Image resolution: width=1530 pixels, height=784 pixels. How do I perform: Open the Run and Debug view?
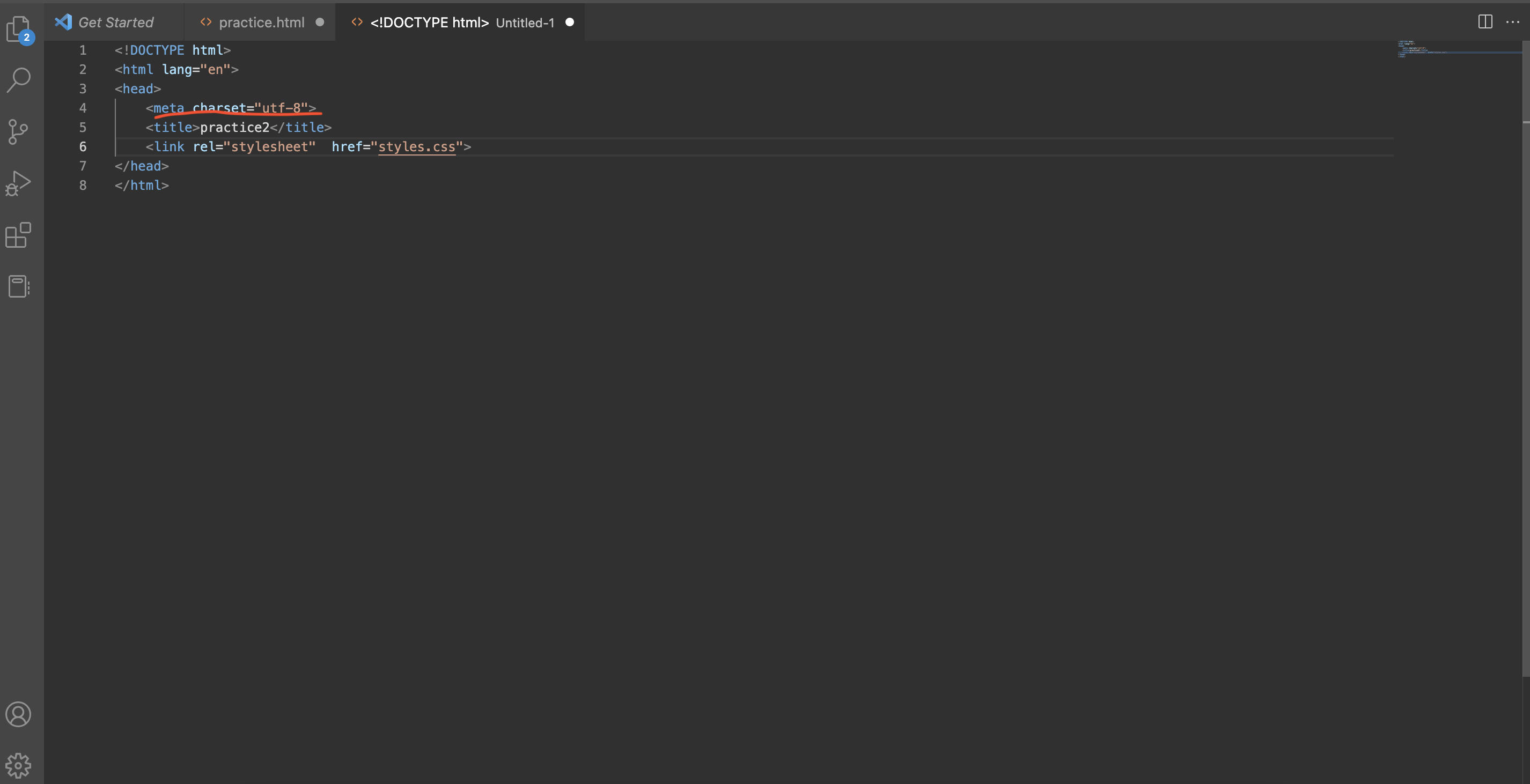point(18,183)
